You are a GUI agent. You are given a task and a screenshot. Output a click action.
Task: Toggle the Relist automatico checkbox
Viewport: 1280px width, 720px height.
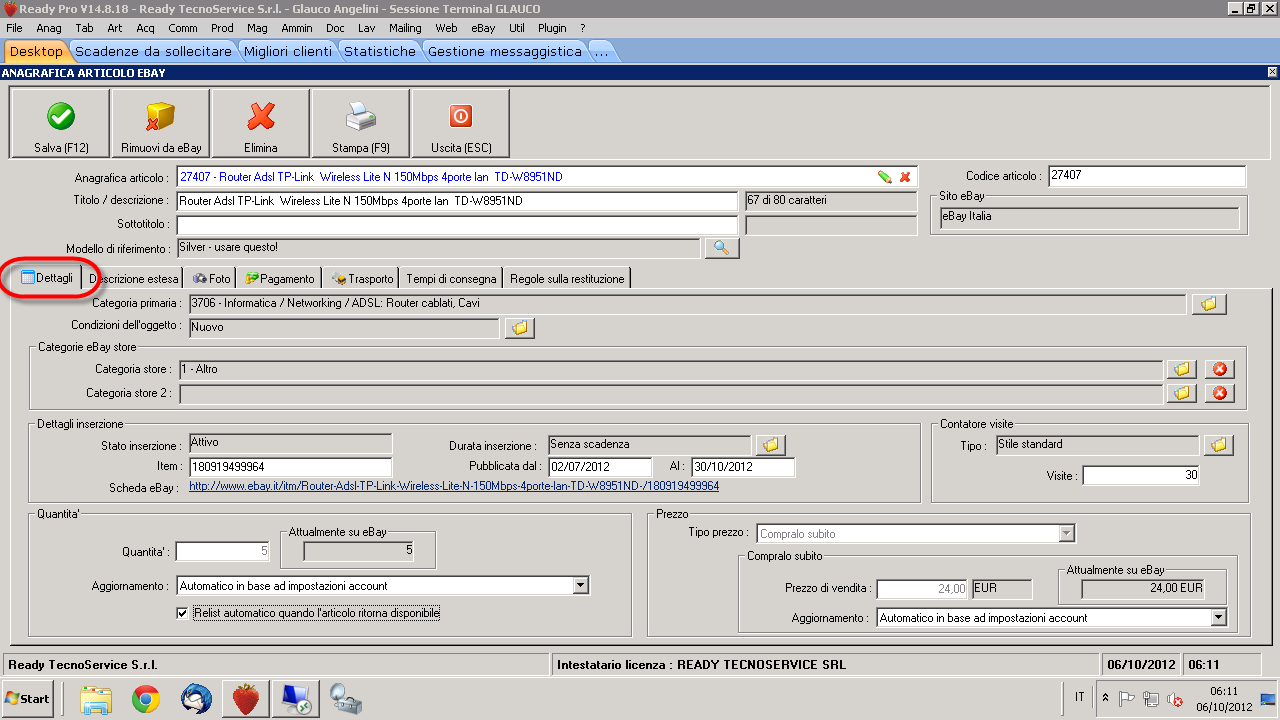[x=182, y=613]
